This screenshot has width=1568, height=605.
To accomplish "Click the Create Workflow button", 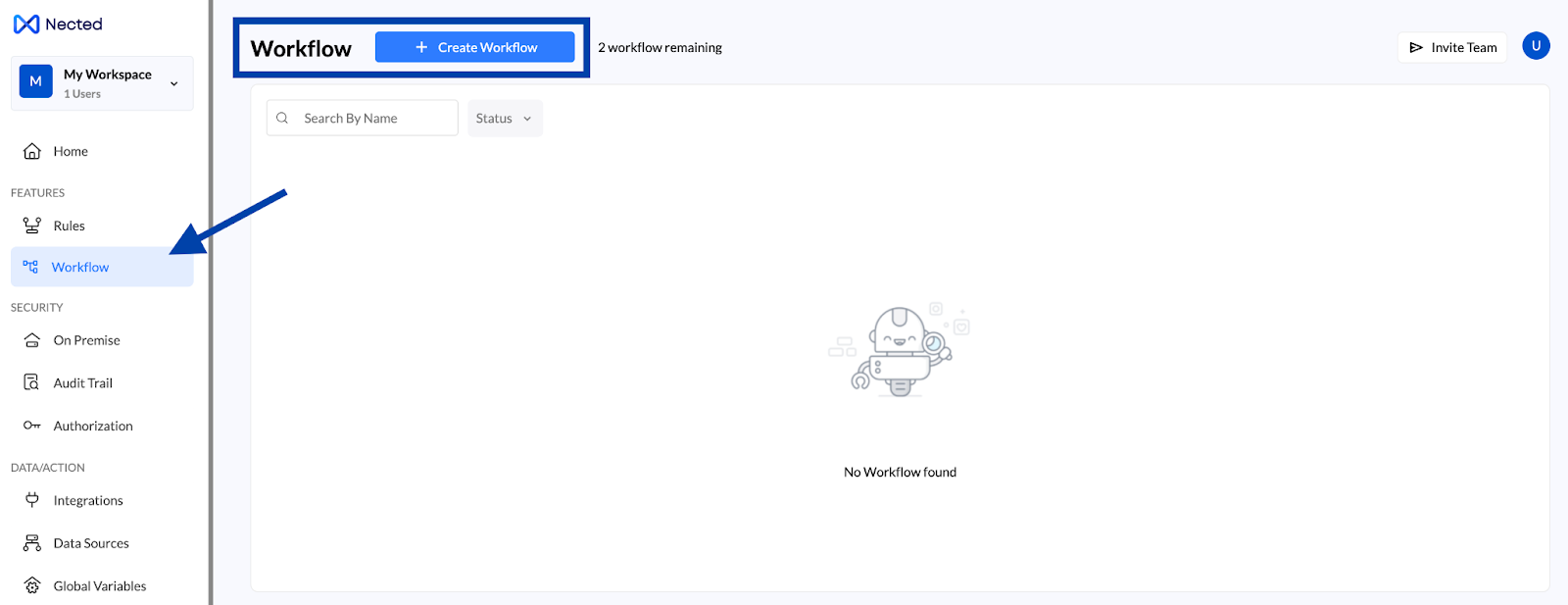I will tap(474, 47).
